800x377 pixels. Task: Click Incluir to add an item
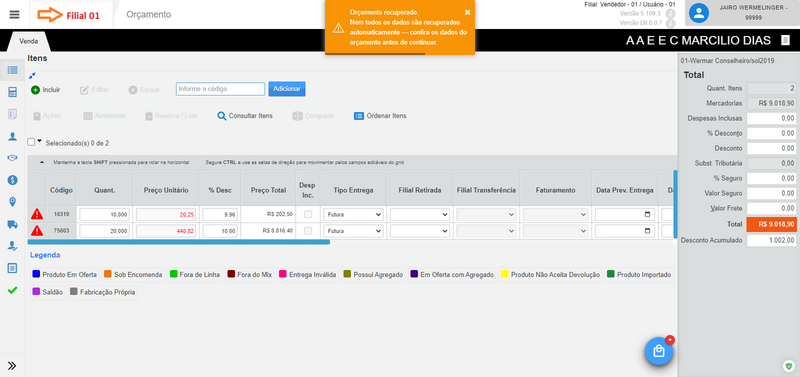45,90
